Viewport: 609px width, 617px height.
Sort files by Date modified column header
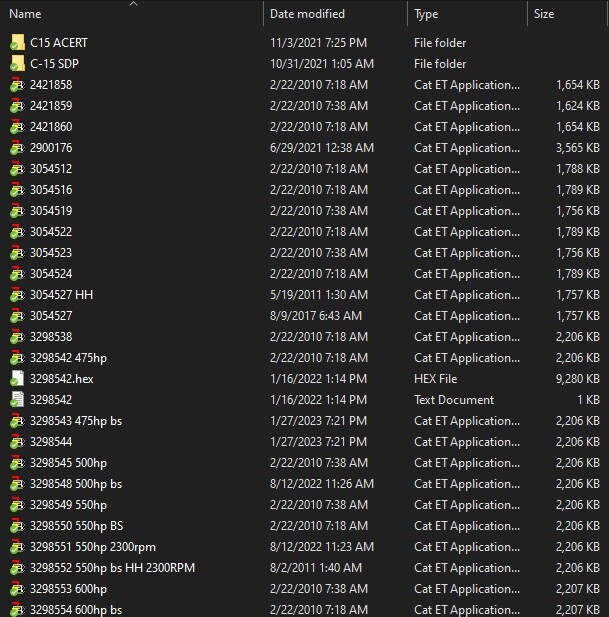307,14
